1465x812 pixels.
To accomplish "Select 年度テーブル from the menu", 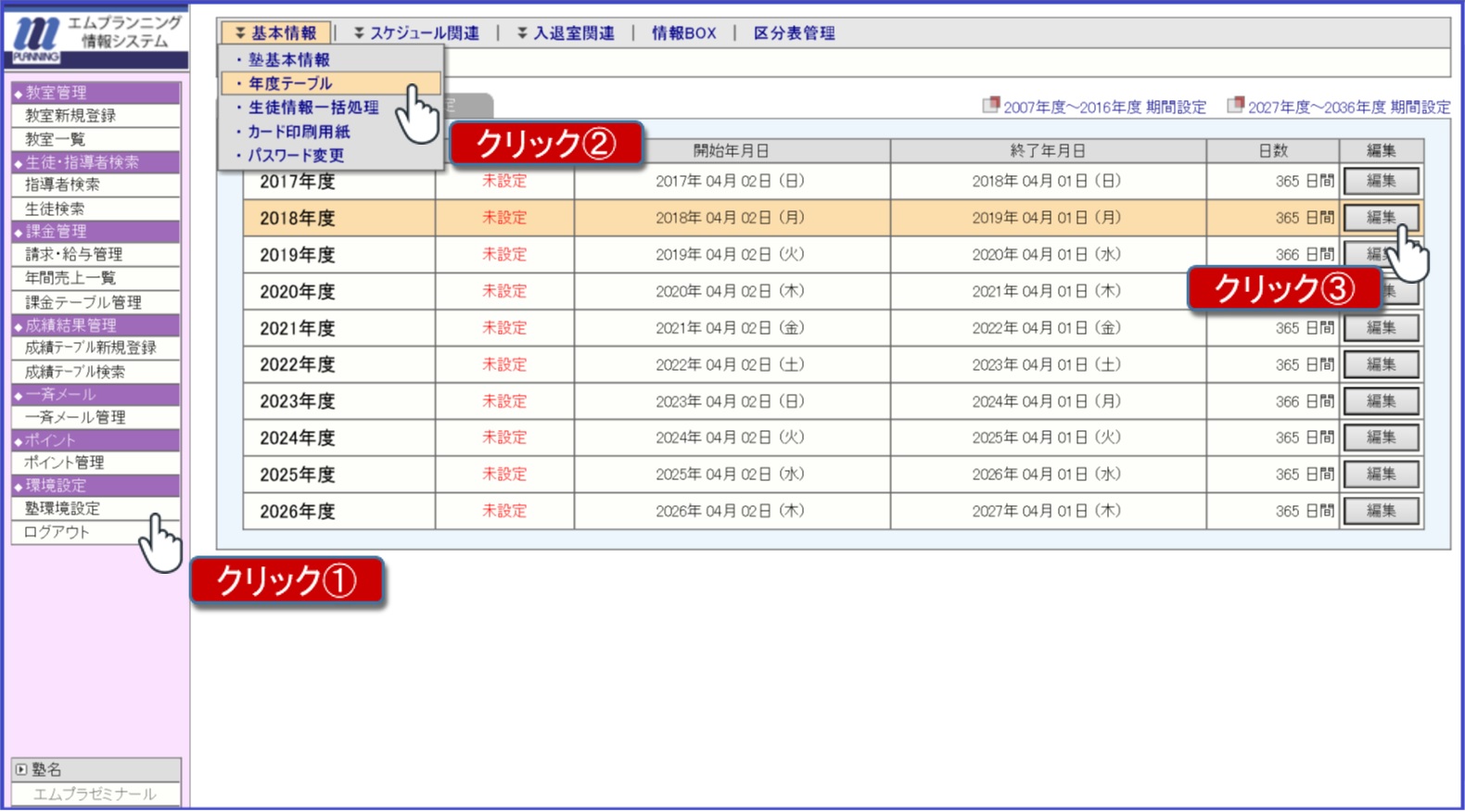I will [x=290, y=83].
